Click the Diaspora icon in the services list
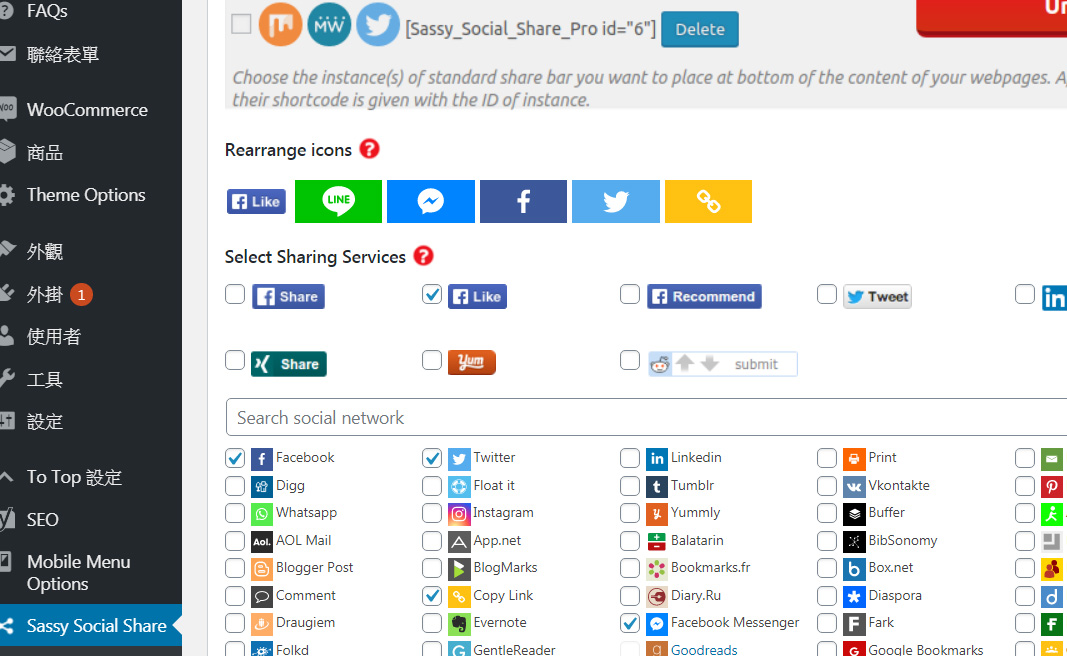 (854, 596)
